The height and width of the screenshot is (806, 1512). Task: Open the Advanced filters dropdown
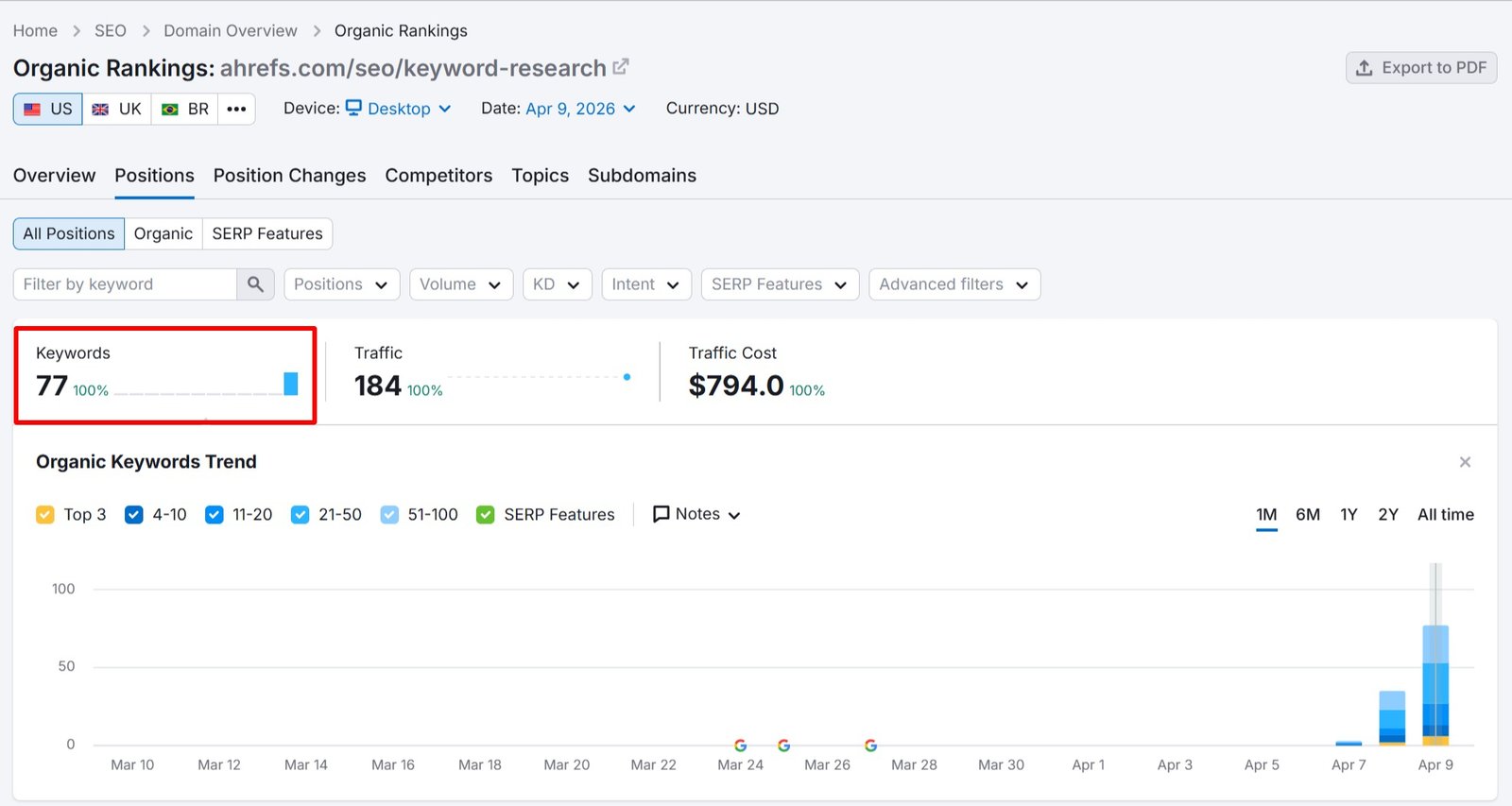[954, 284]
